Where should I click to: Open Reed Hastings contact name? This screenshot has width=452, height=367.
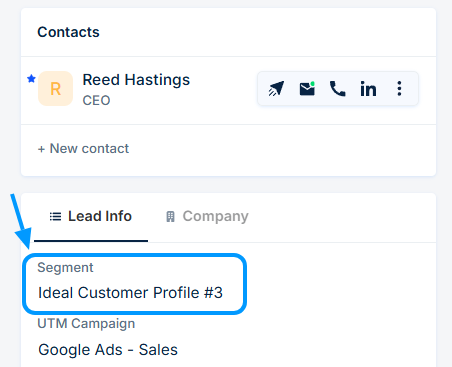pyautogui.click(x=136, y=80)
